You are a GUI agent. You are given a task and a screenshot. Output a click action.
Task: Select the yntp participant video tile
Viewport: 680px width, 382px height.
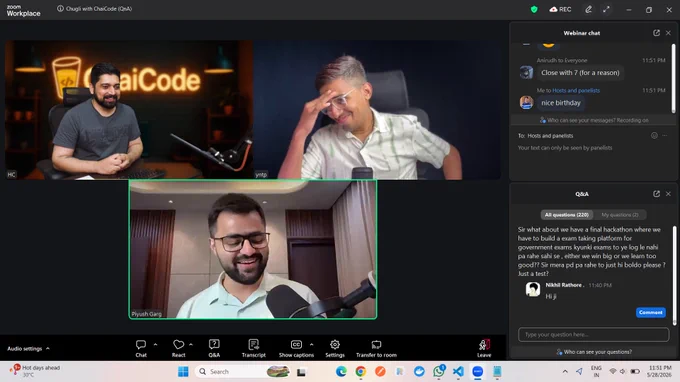coord(377,110)
